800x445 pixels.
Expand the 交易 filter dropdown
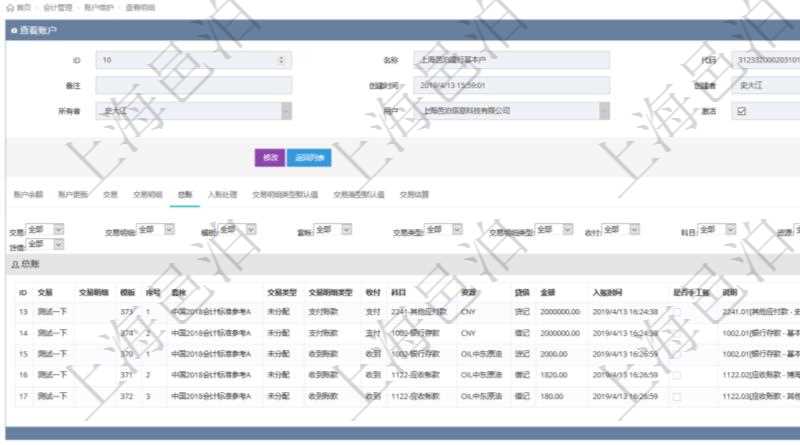click(59, 230)
